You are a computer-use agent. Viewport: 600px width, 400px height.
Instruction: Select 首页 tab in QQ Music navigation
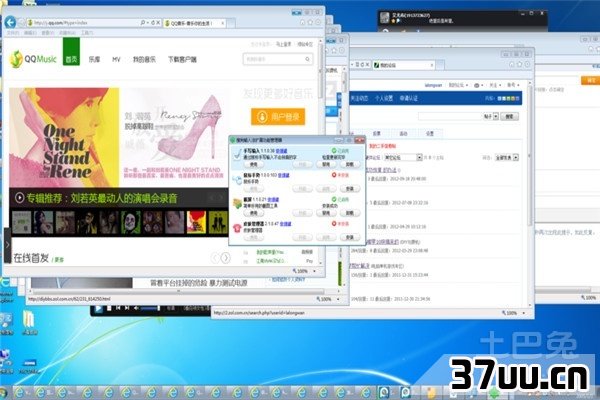[71, 52]
